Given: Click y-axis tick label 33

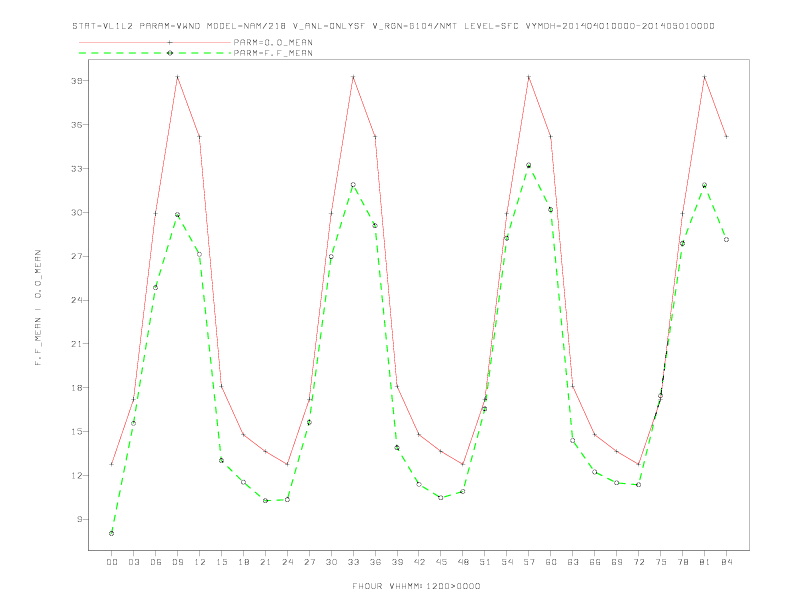Looking at the screenshot, I should point(77,169).
